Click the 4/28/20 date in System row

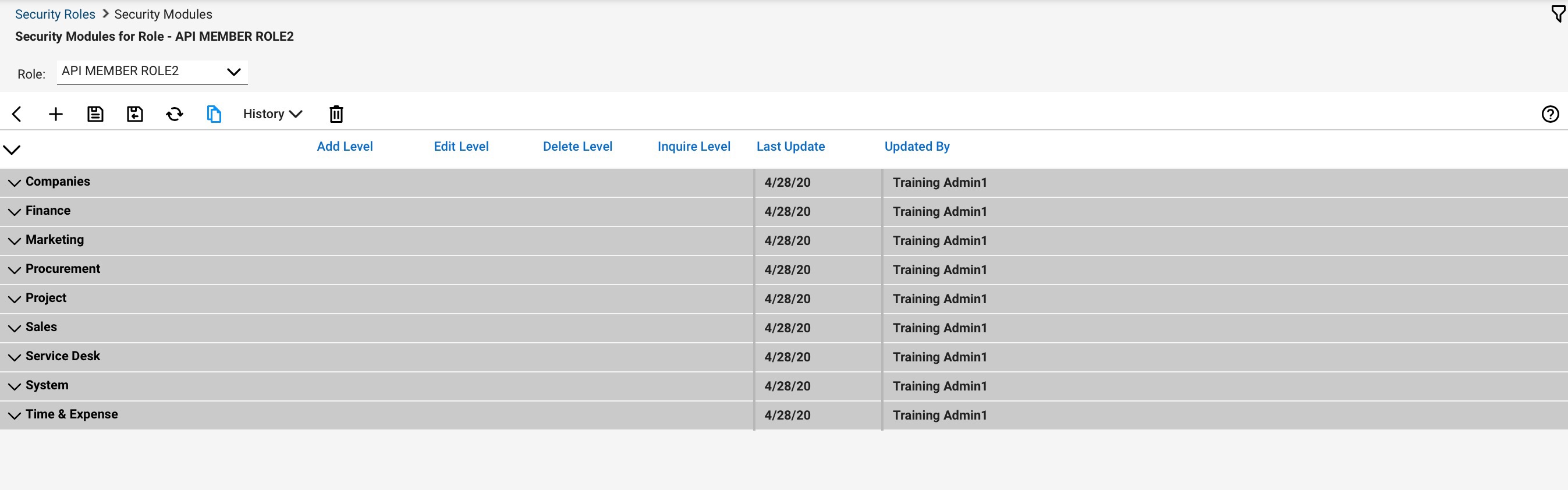point(787,386)
